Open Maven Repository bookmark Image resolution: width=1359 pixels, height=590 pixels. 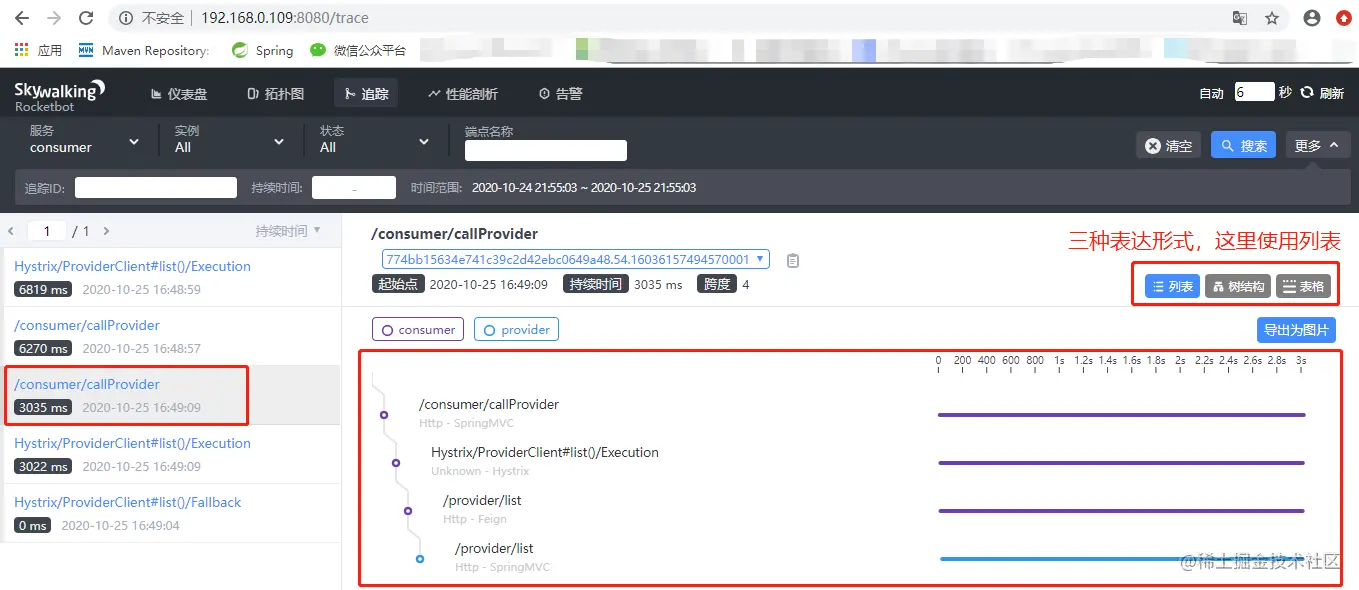tap(144, 50)
